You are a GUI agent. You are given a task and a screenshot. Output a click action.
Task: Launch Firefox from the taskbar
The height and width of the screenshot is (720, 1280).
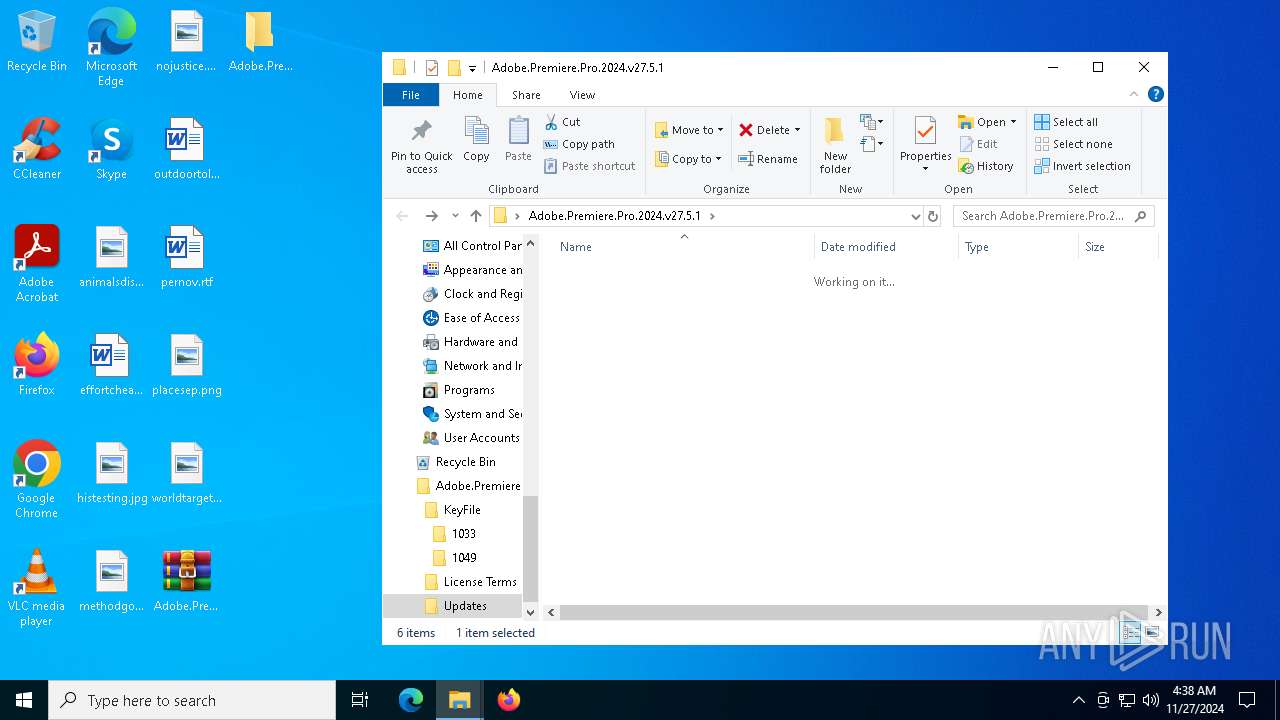509,700
